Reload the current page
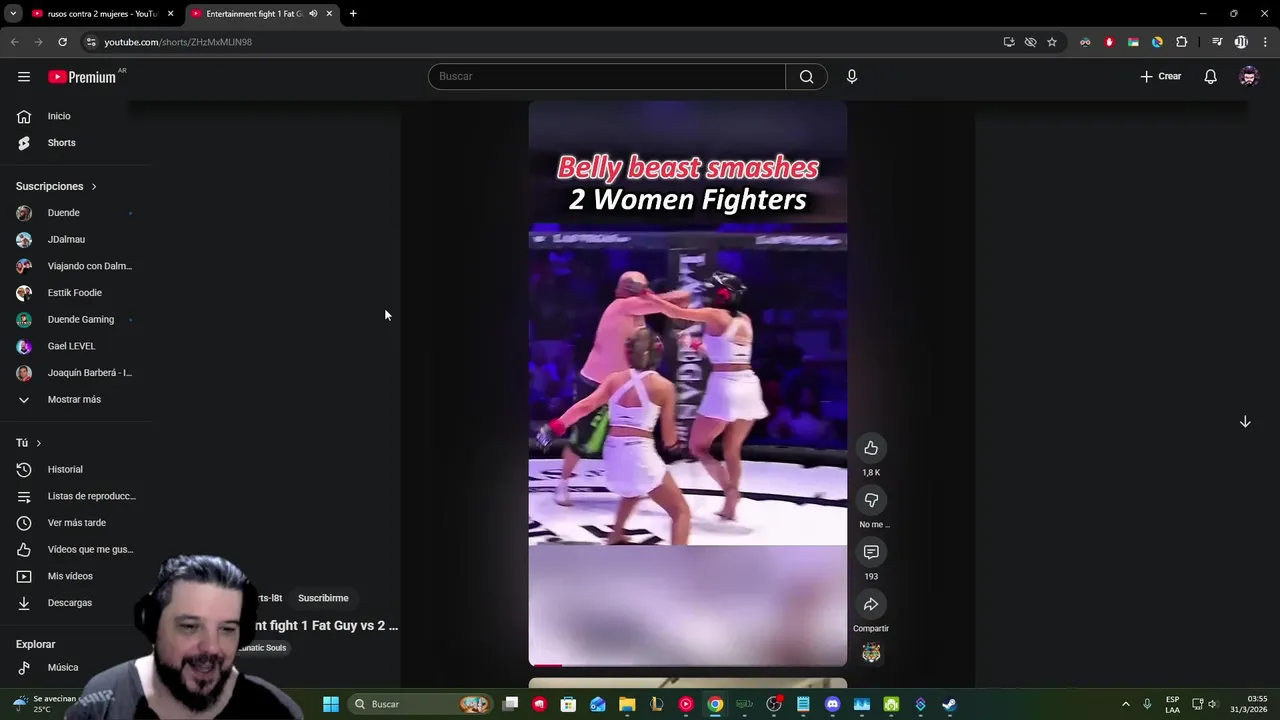1280x720 pixels. click(x=62, y=42)
